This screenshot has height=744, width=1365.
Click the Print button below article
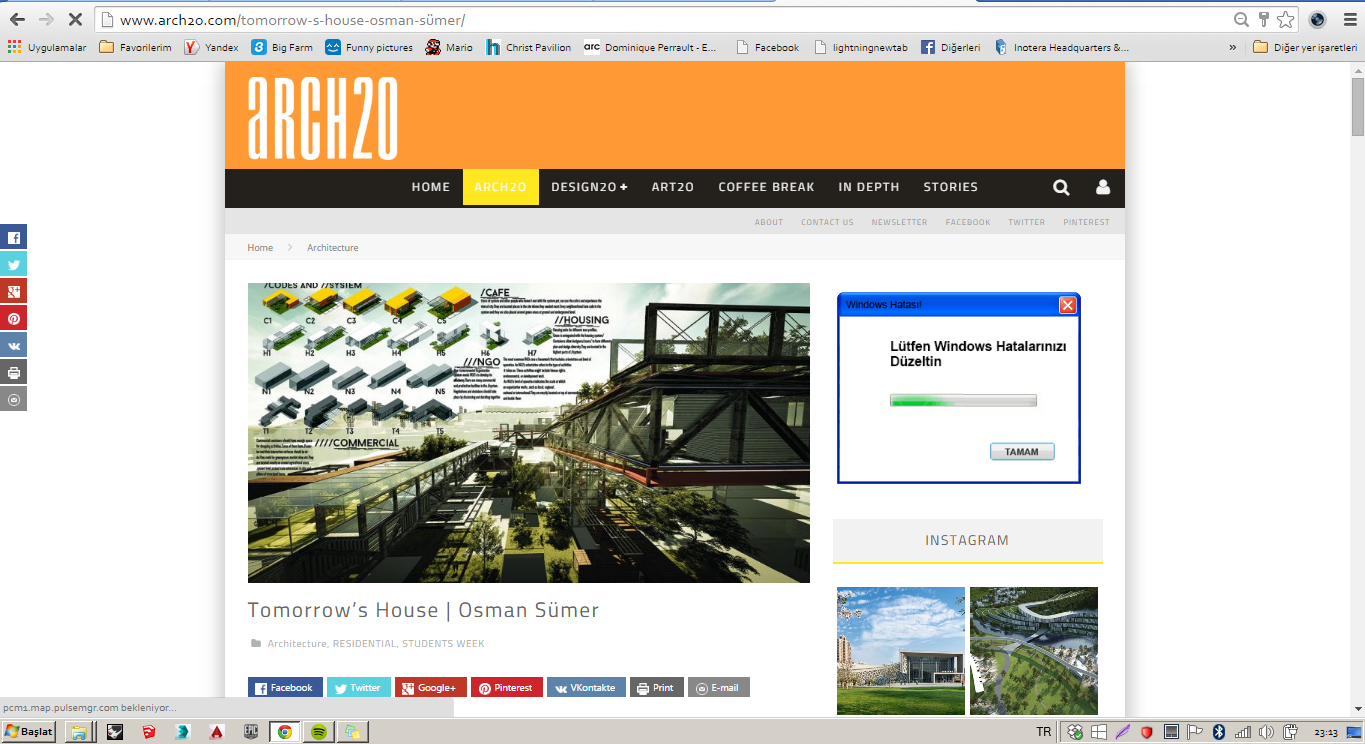[x=657, y=688]
